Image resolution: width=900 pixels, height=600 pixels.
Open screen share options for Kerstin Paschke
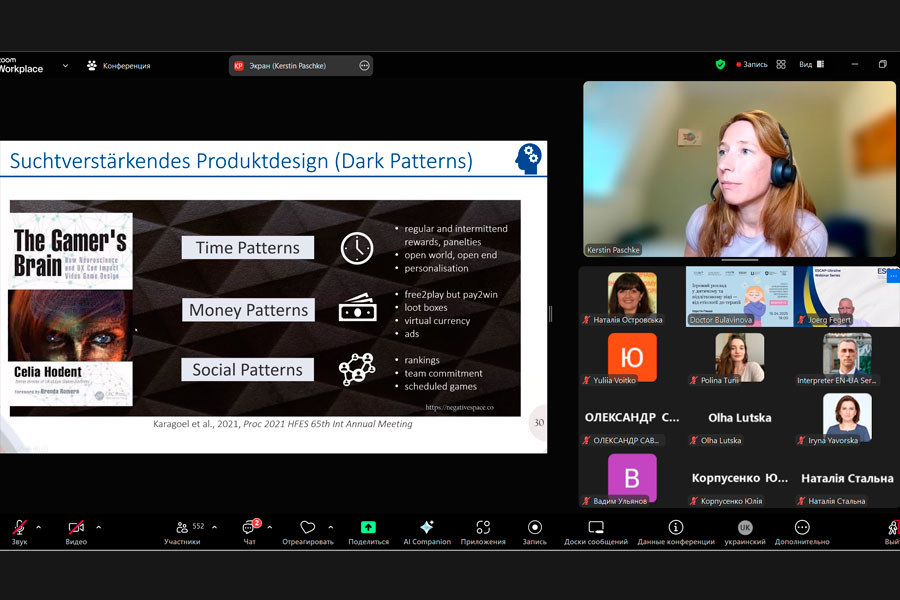tap(364, 66)
